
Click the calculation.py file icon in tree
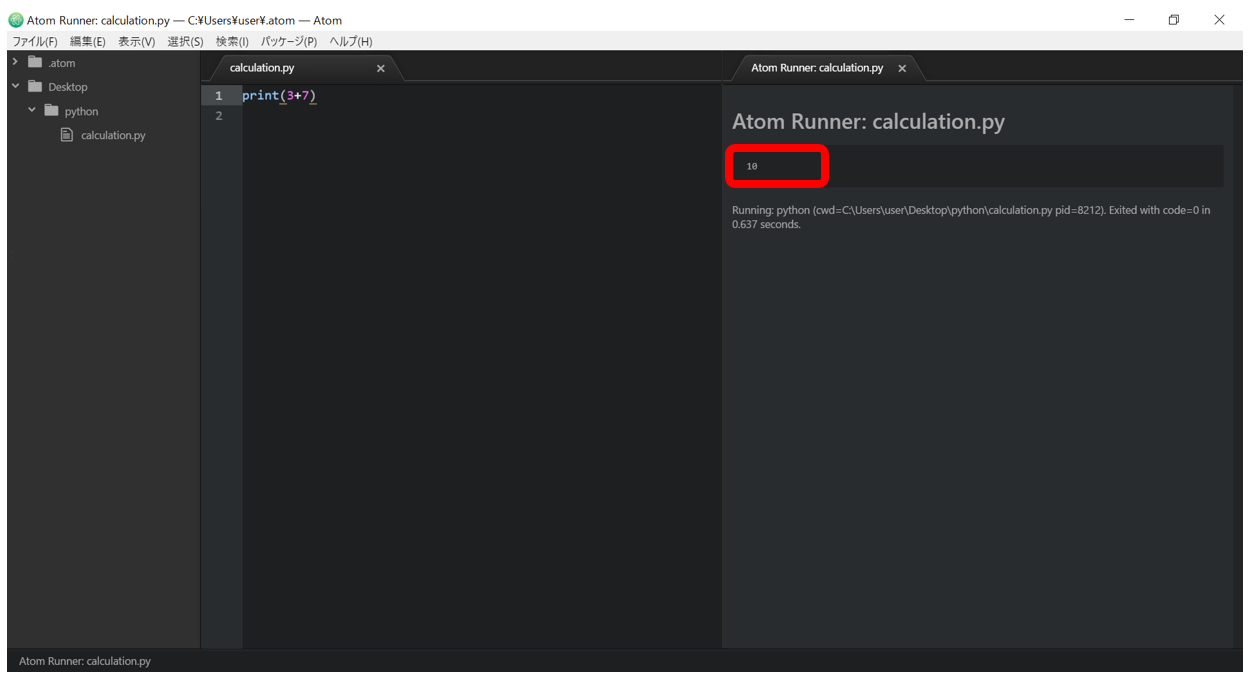point(67,134)
